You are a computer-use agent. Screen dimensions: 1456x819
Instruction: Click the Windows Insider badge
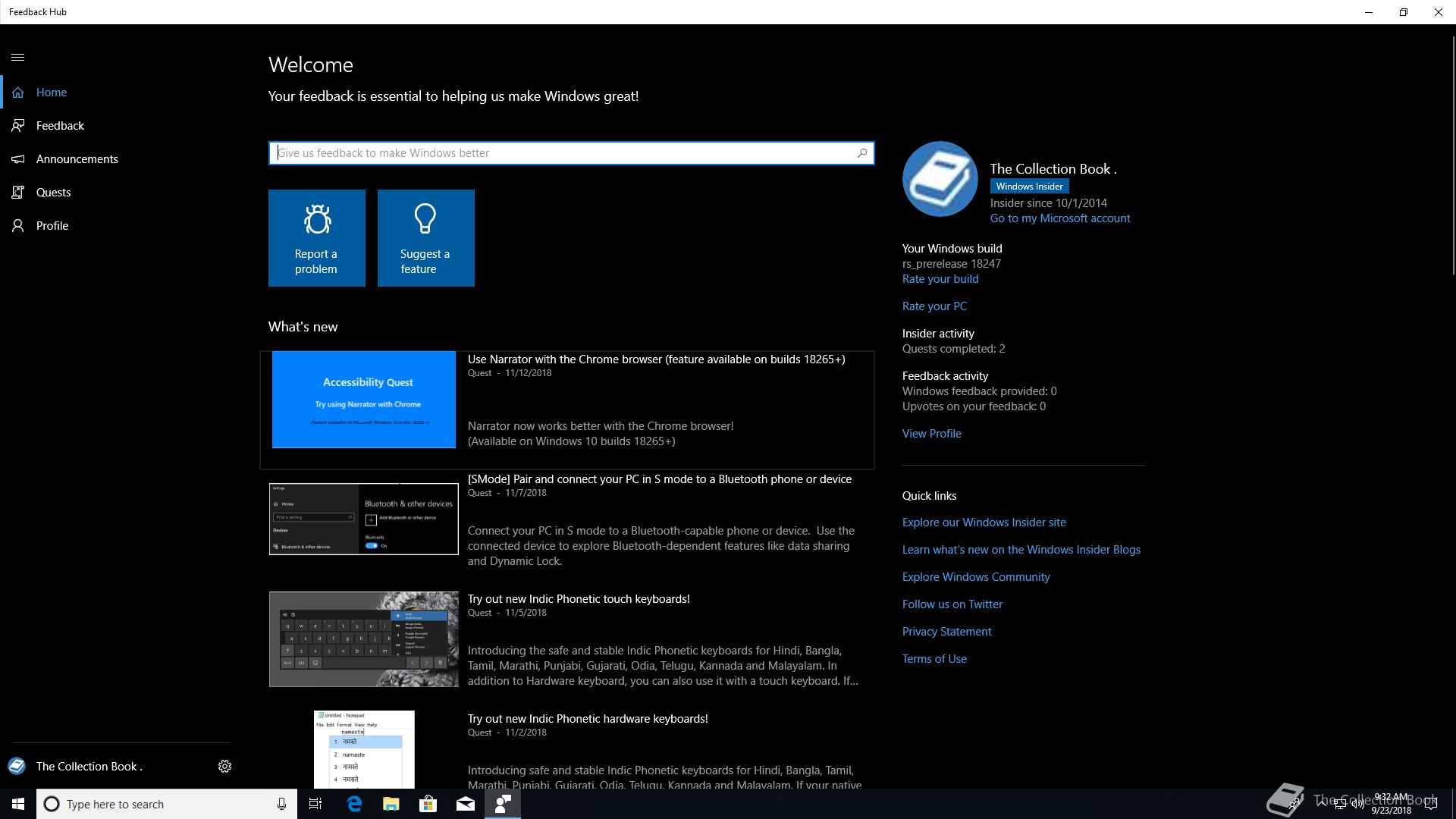coord(1030,187)
